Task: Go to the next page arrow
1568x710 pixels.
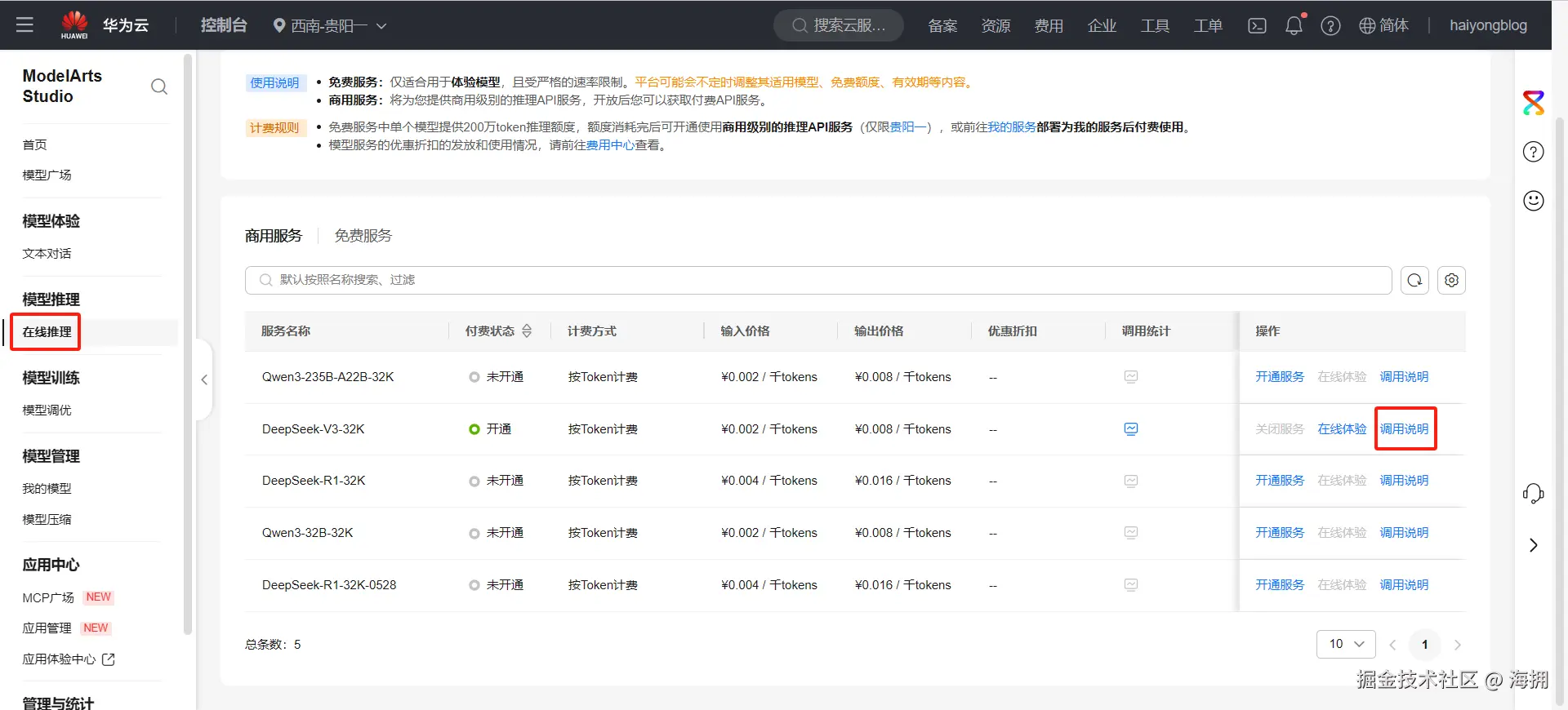Action: (x=1458, y=645)
